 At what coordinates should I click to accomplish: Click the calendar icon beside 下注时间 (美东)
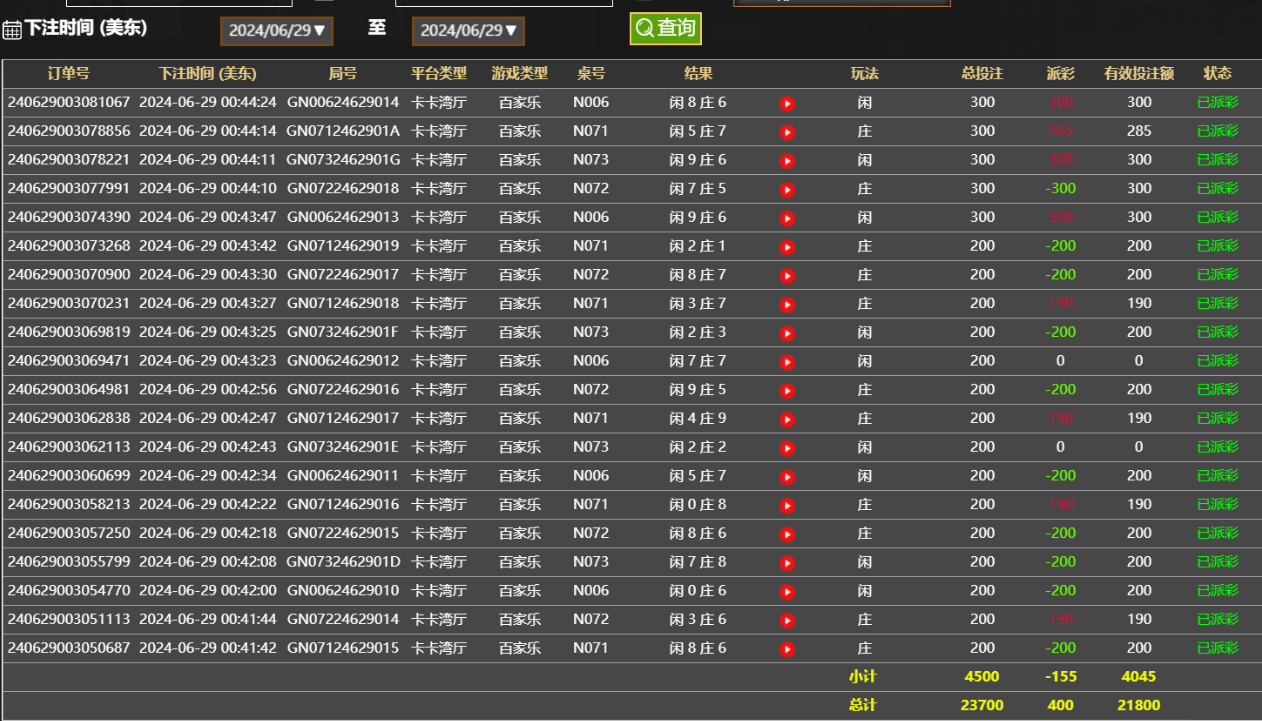(12, 30)
